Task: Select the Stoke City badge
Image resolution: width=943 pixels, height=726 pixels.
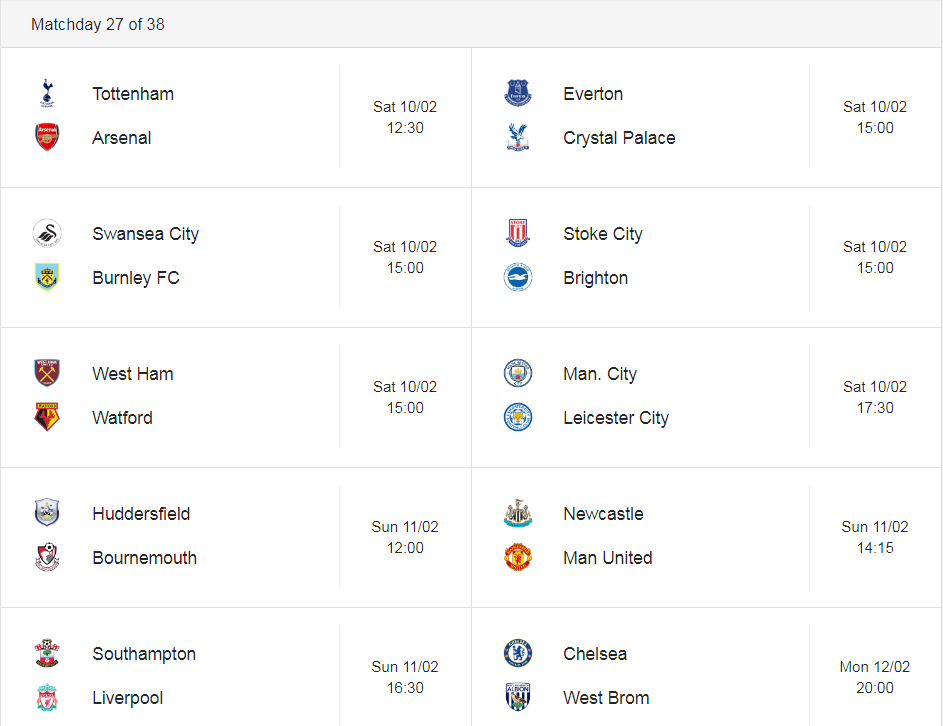Action: pos(518,233)
